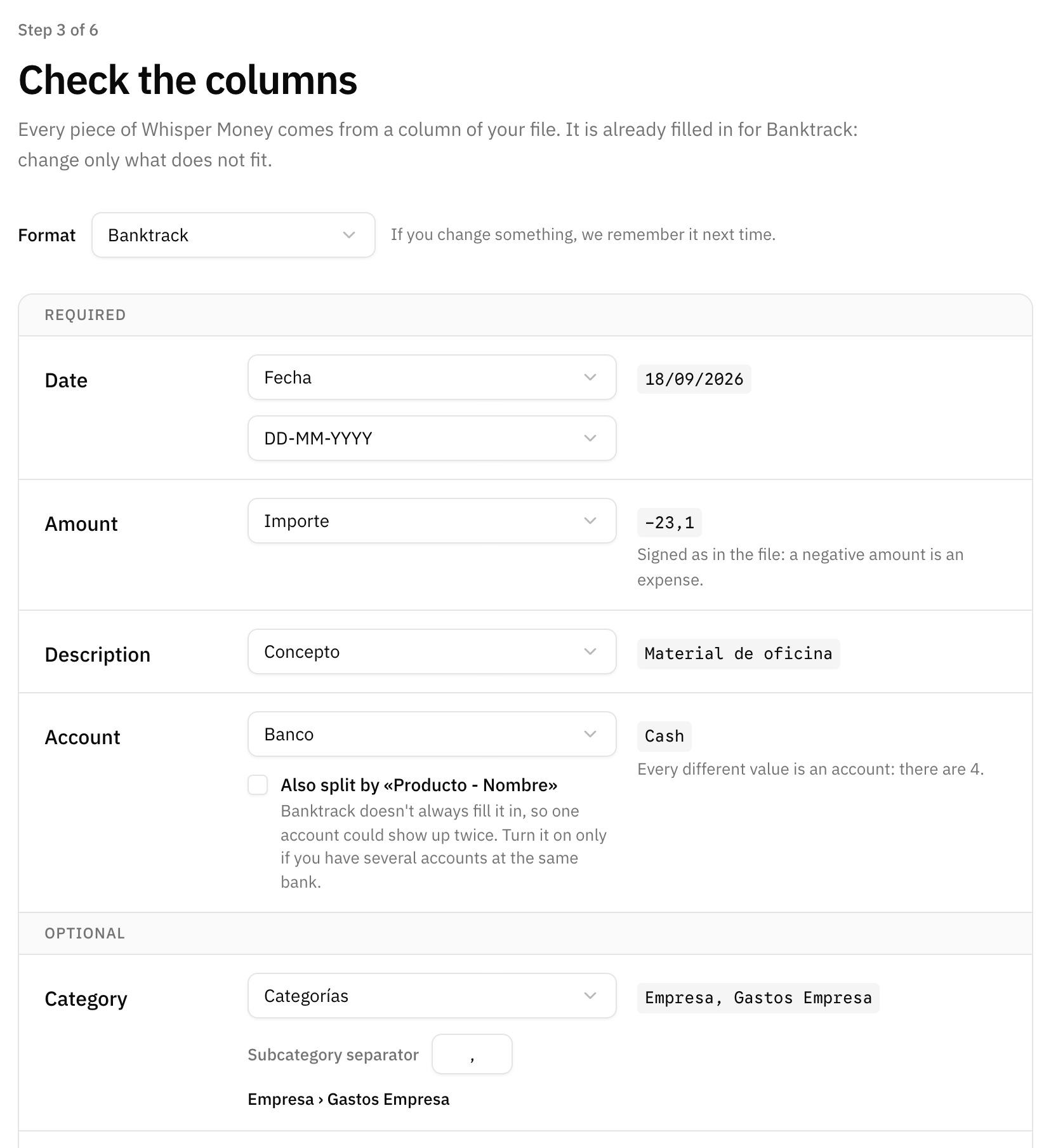Click the Date field label
Image resolution: width=1051 pixels, height=1148 pixels.
click(x=66, y=380)
